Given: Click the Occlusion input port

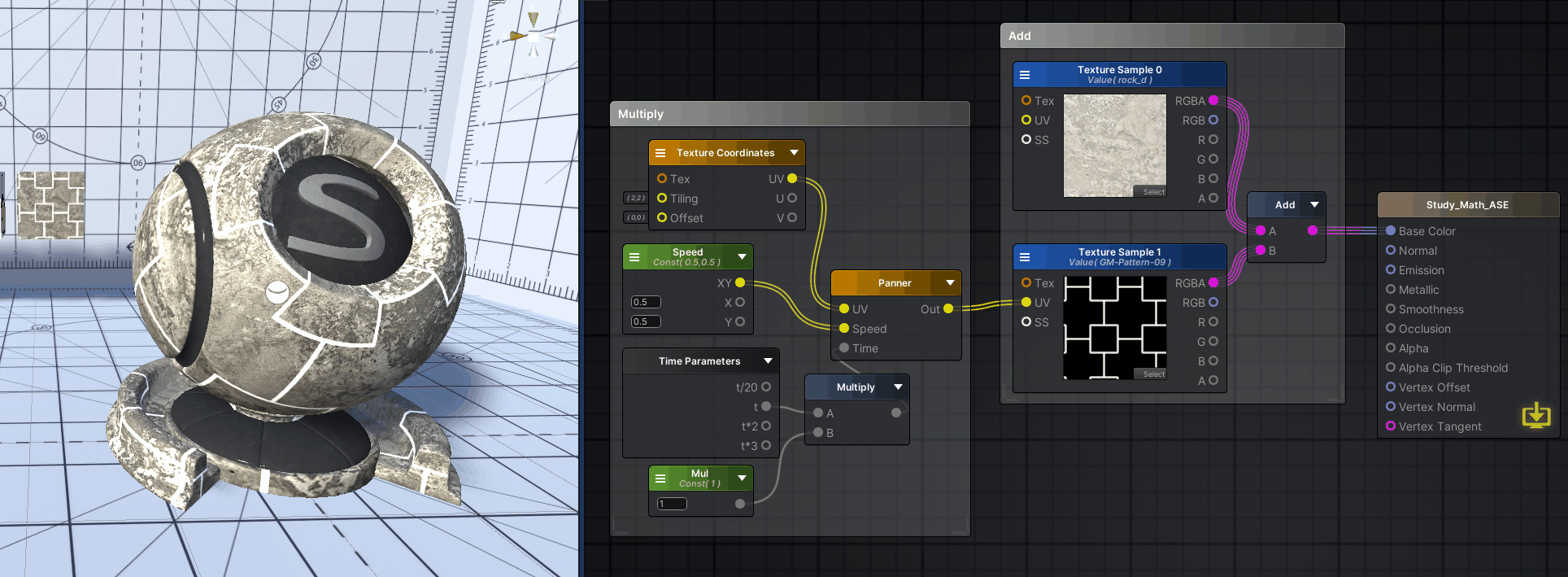Looking at the screenshot, I should [x=1391, y=329].
